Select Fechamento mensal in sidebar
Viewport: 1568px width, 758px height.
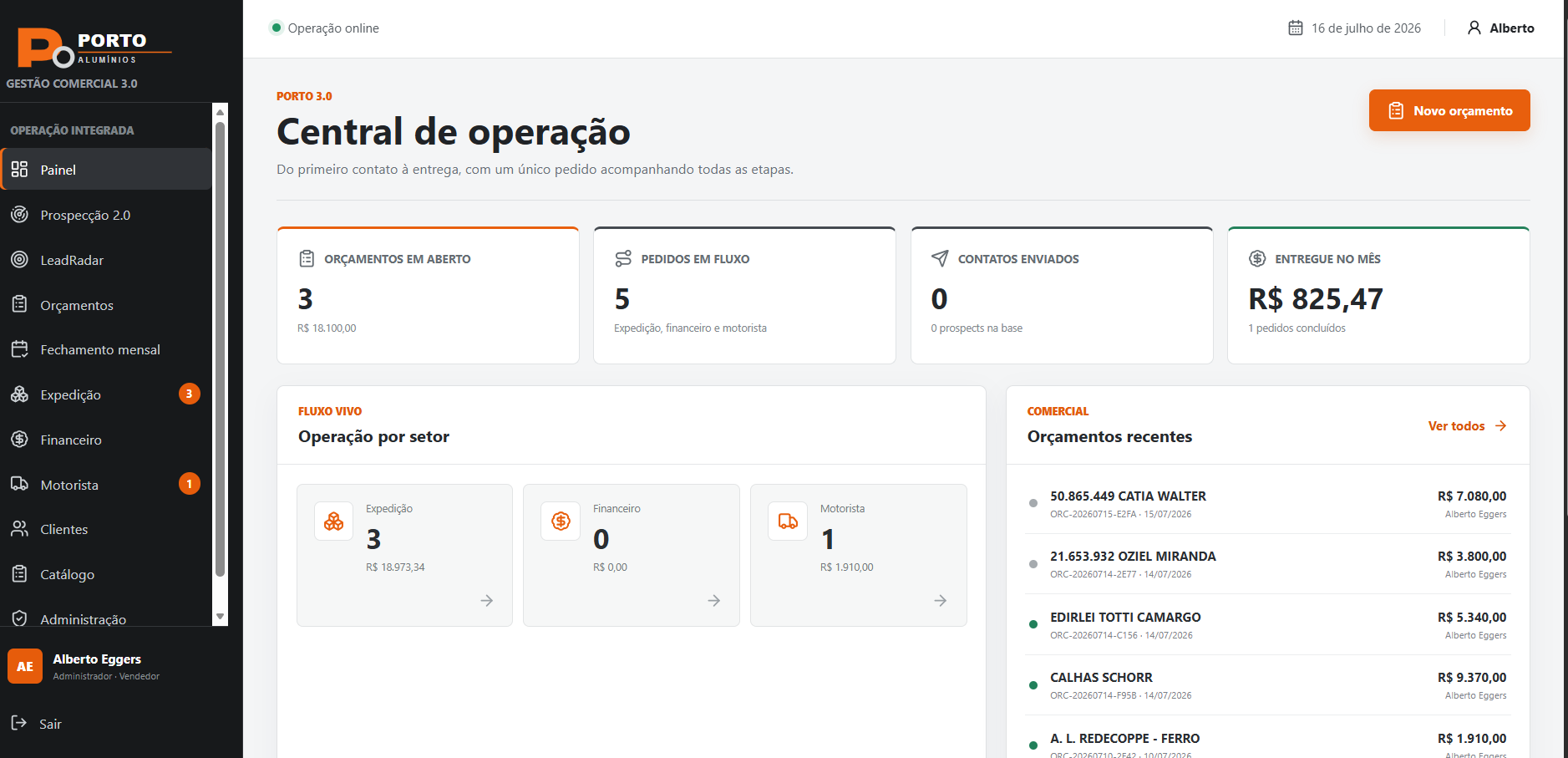point(106,349)
